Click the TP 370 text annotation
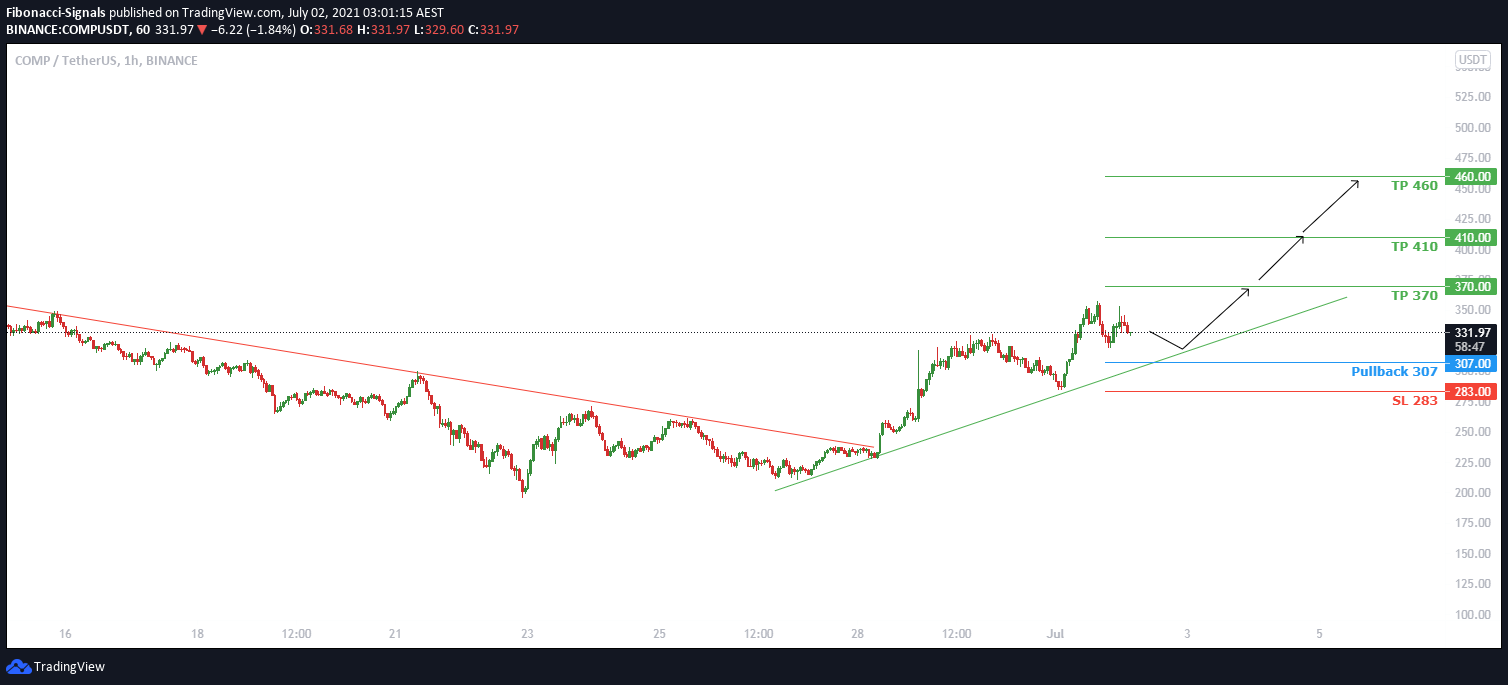 pos(1414,295)
